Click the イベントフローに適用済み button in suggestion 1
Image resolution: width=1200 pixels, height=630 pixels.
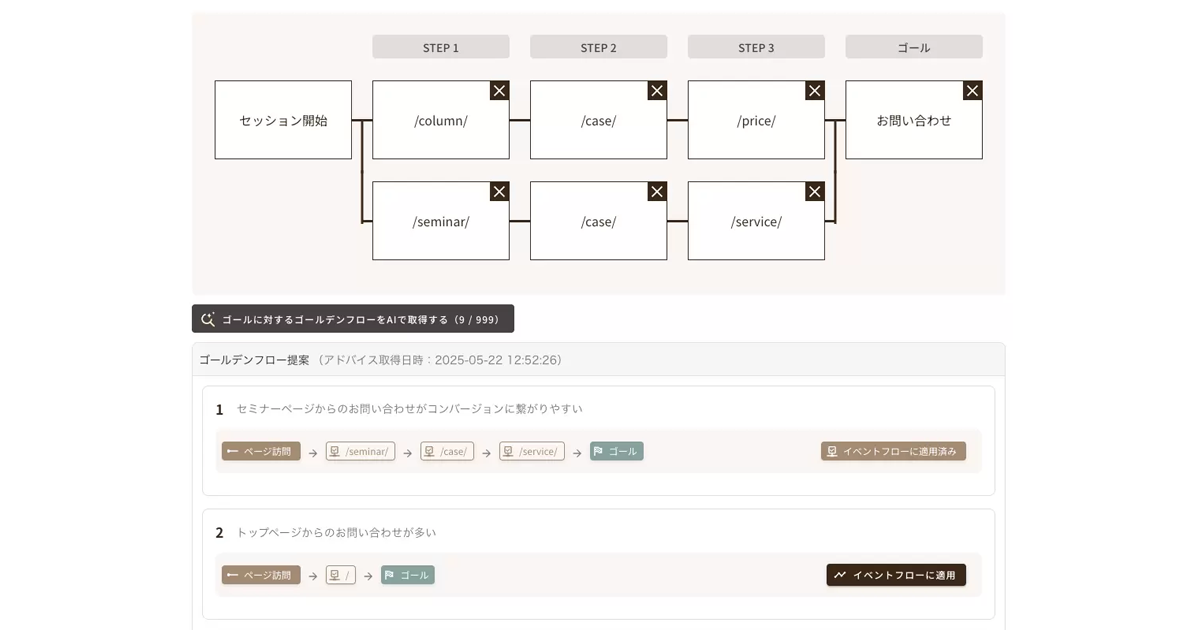(893, 451)
